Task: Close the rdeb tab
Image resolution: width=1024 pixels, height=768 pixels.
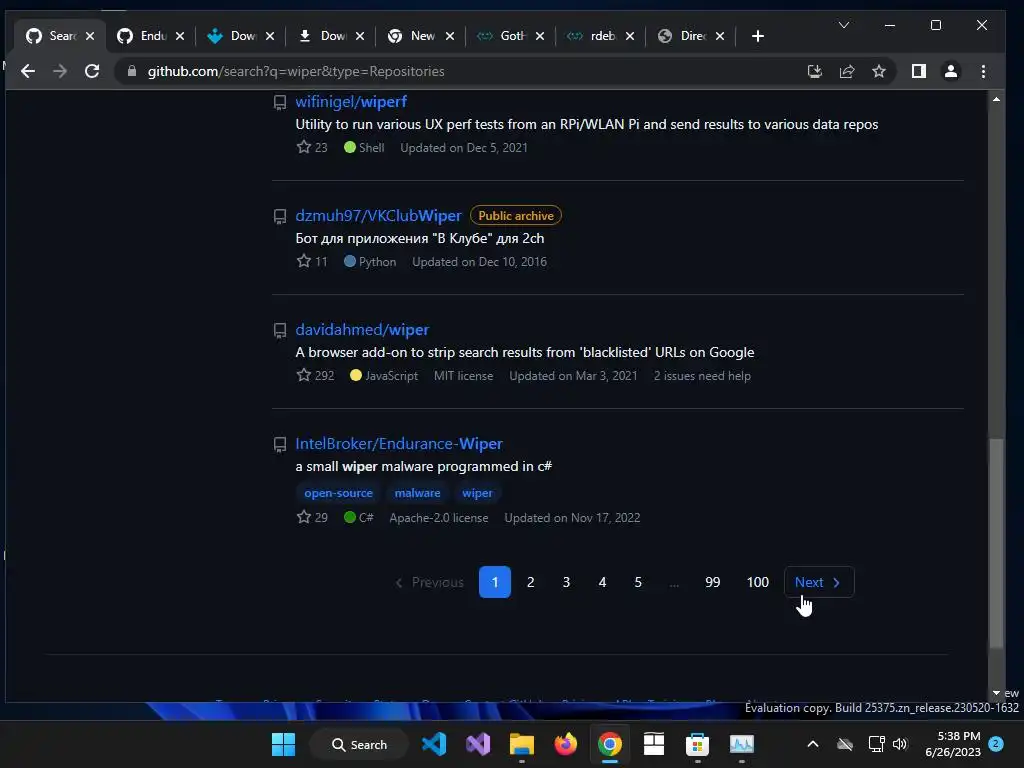Action: click(x=630, y=36)
